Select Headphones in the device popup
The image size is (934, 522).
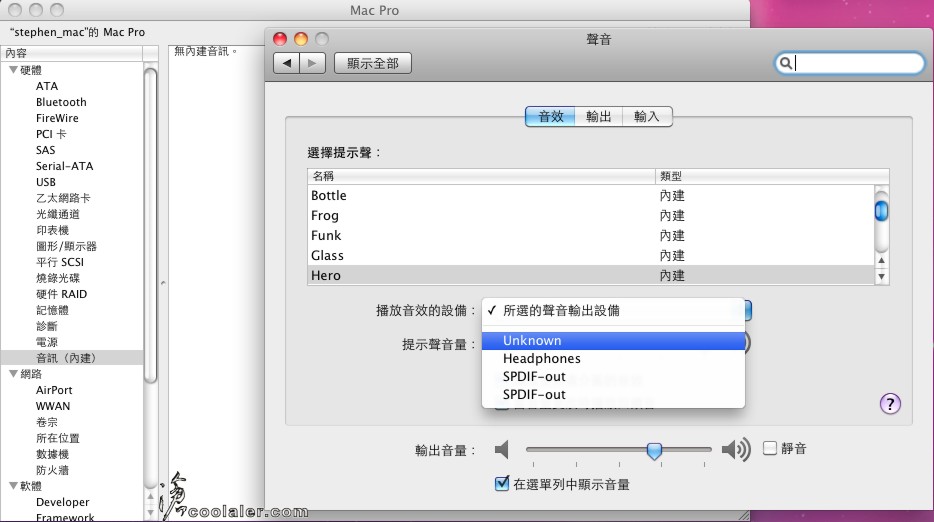(614, 359)
